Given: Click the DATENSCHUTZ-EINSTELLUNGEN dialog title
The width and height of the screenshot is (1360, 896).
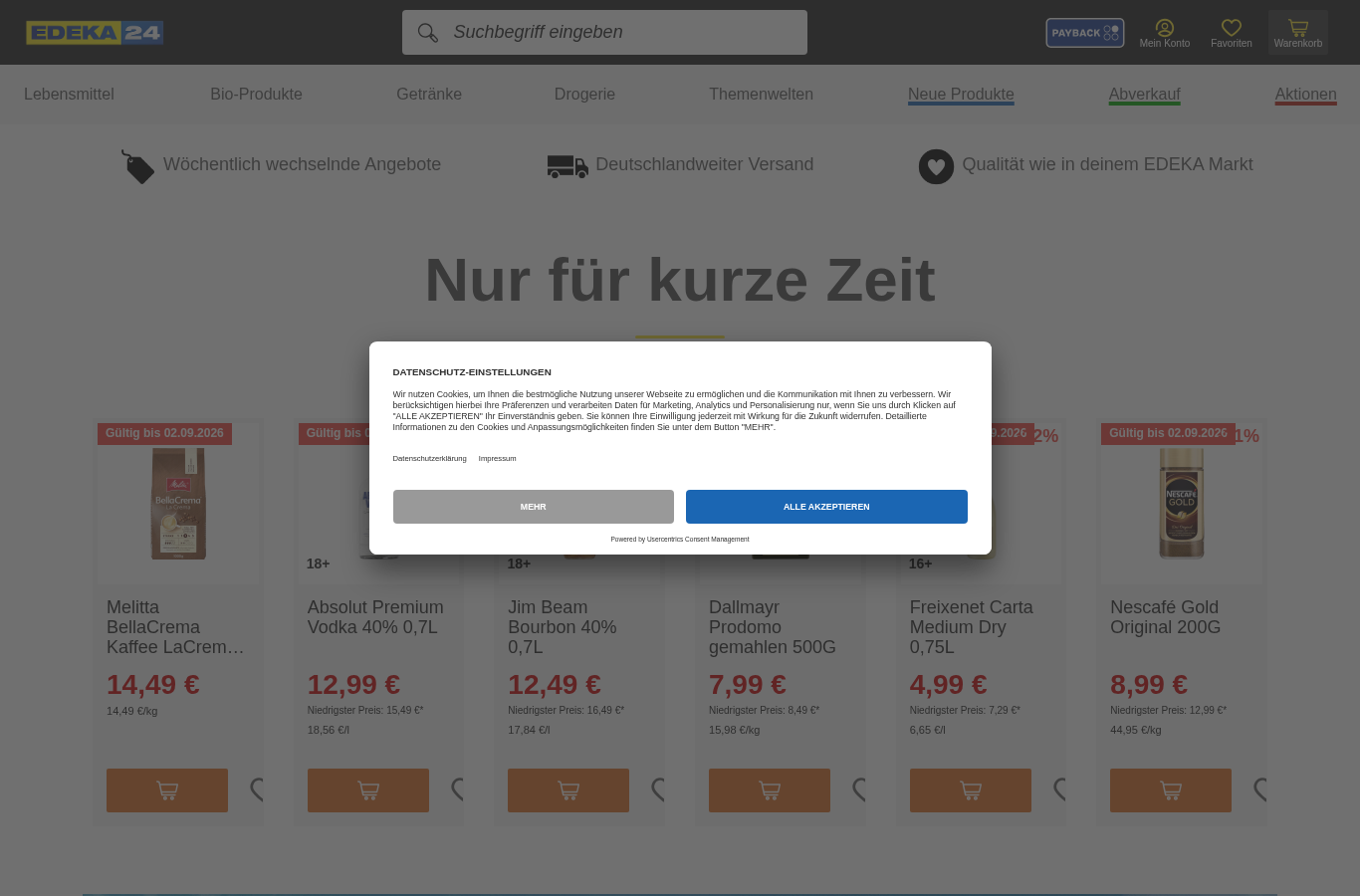Looking at the screenshot, I should tap(472, 372).
